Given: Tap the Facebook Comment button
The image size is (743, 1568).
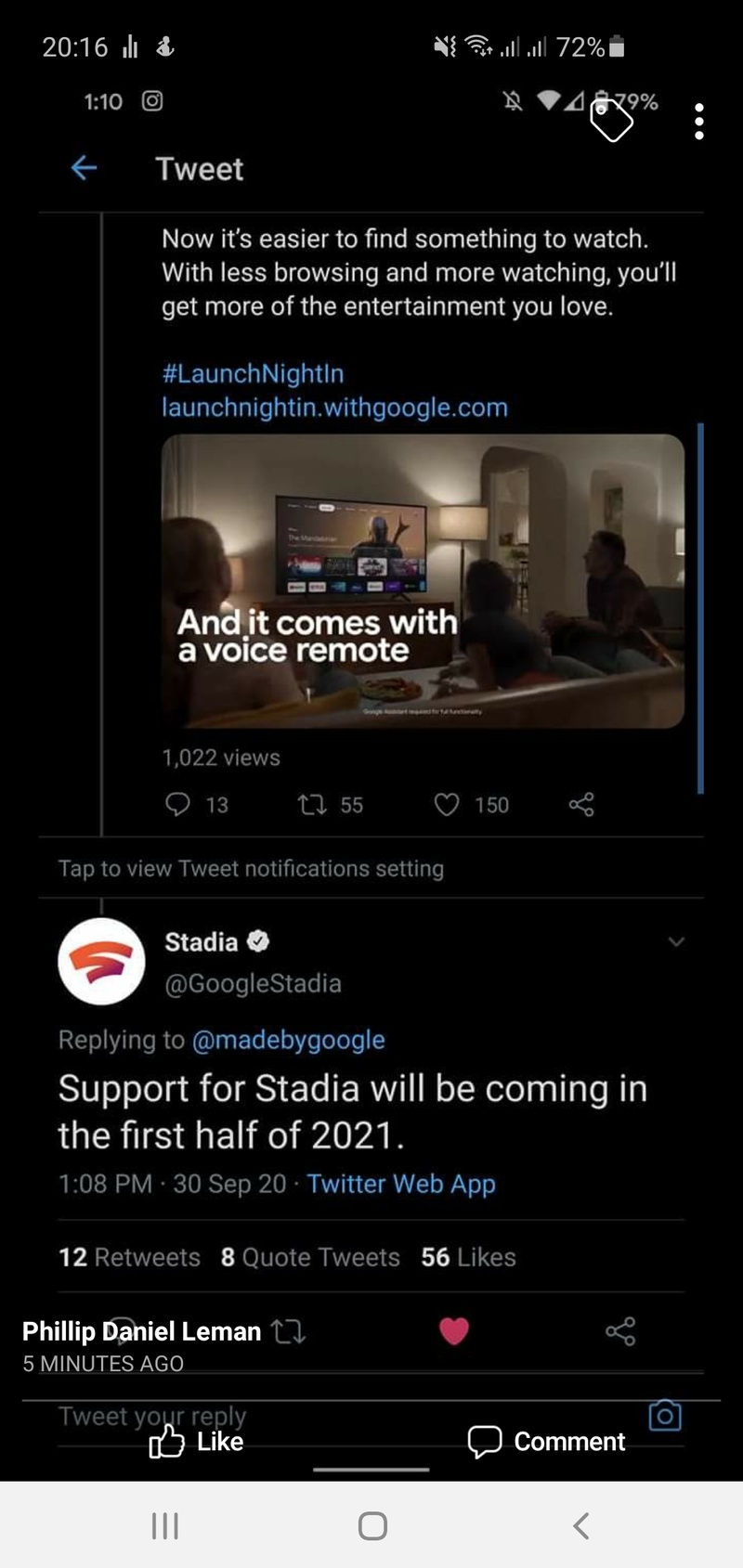Looking at the screenshot, I should 546,1441.
